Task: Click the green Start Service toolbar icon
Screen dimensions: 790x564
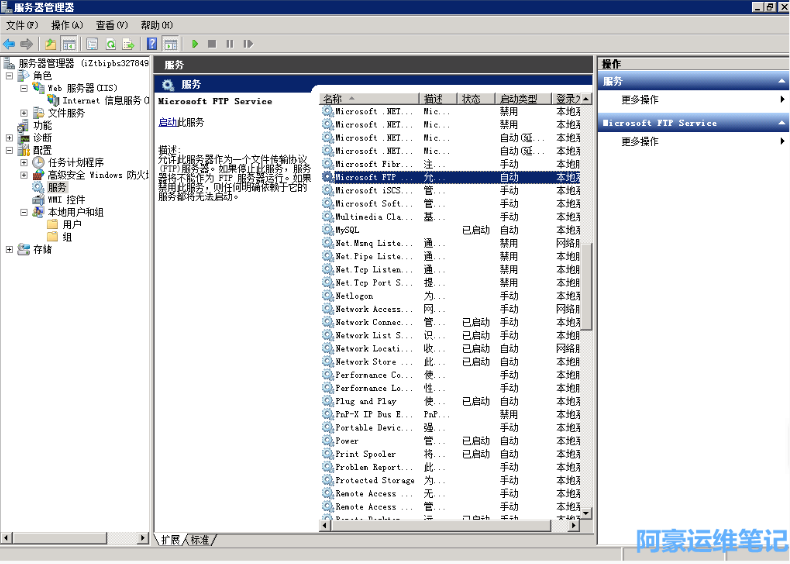Action: [x=195, y=44]
